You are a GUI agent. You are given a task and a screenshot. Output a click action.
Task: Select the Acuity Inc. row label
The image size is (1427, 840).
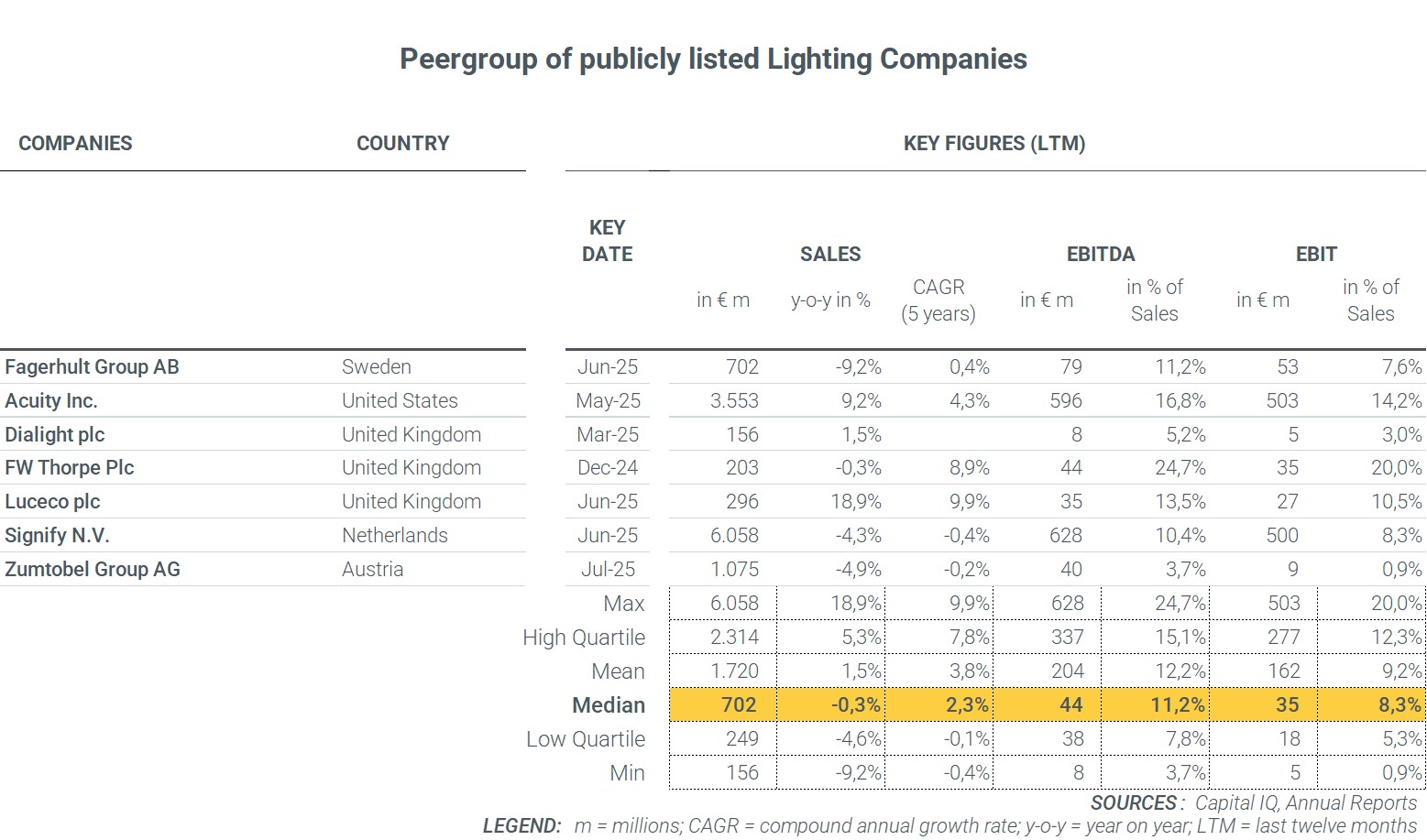(51, 401)
